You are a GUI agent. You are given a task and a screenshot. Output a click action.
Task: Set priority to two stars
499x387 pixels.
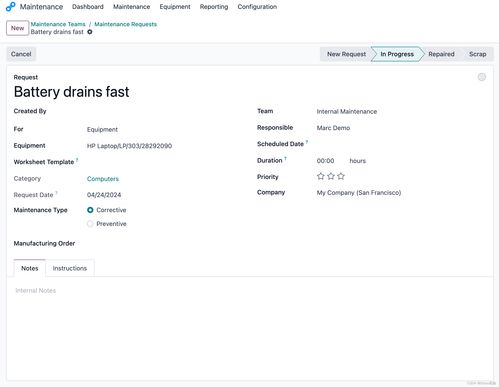point(331,176)
